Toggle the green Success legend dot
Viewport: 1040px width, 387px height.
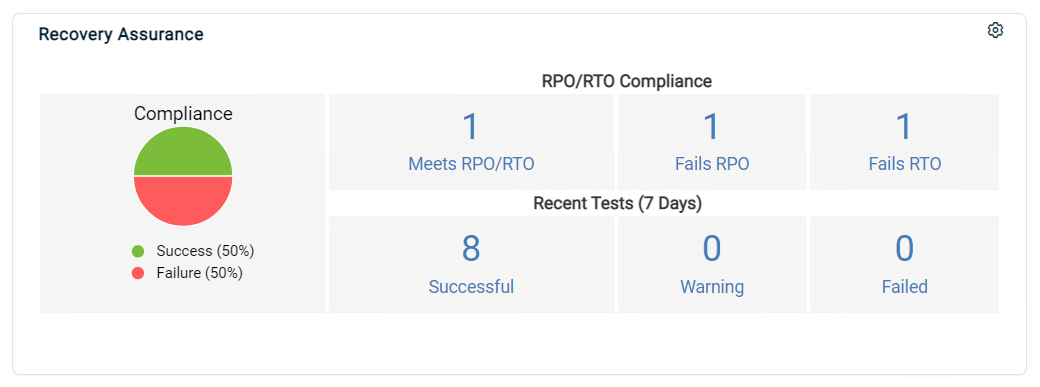pos(138,251)
